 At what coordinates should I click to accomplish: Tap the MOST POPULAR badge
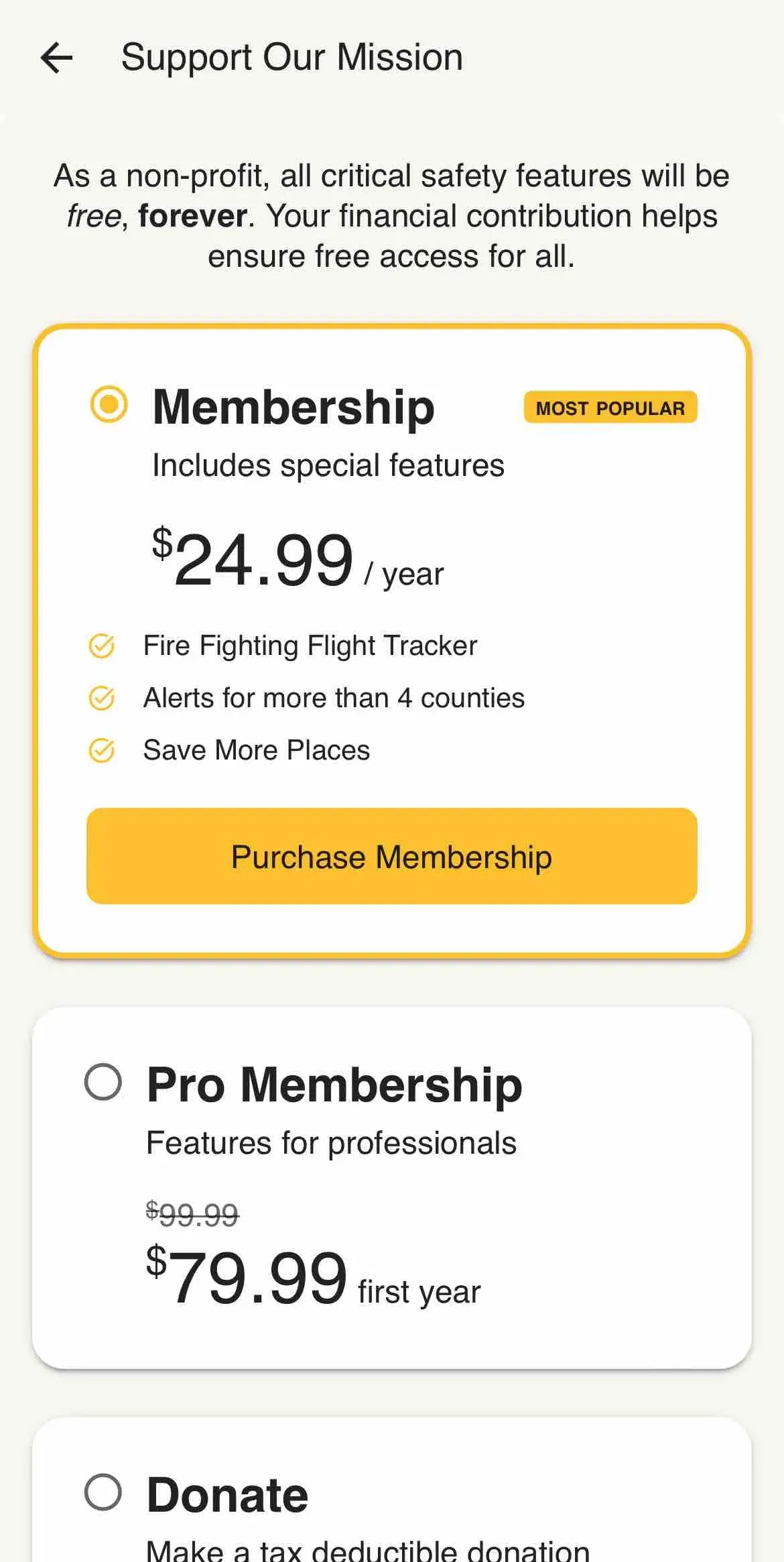tap(610, 408)
